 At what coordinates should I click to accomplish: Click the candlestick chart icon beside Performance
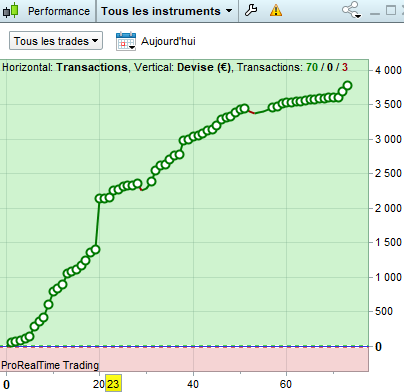click(10, 10)
